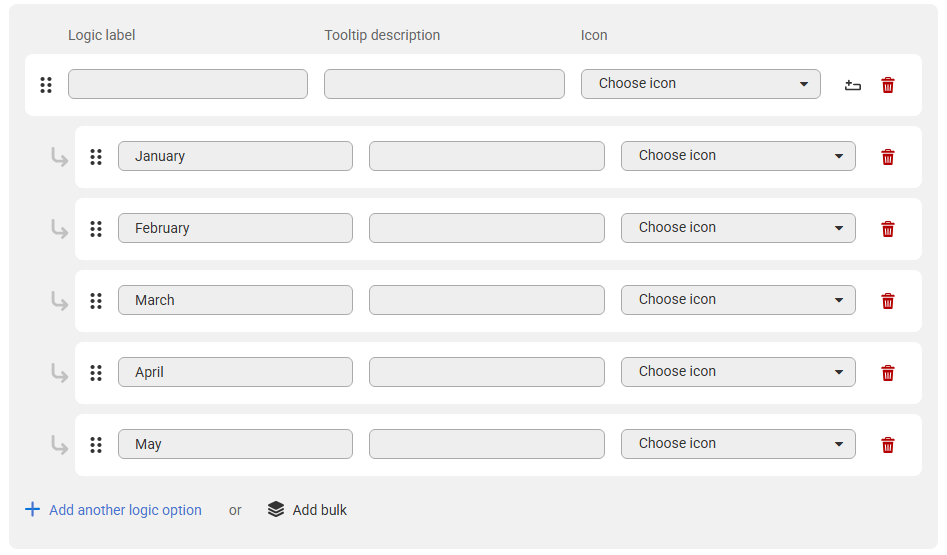The image size is (947, 555).
Task: Click the trash icon for March
Action: (887, 301)
